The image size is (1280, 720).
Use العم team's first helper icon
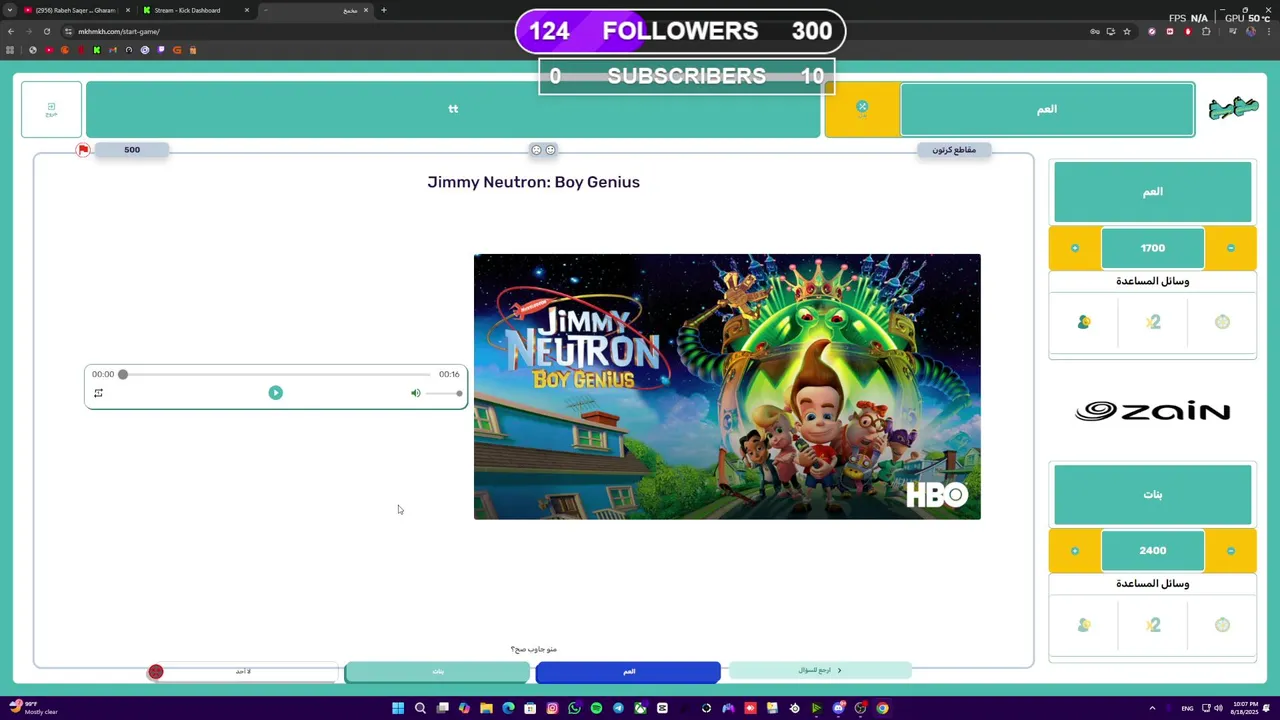[x=1084, y=322]
